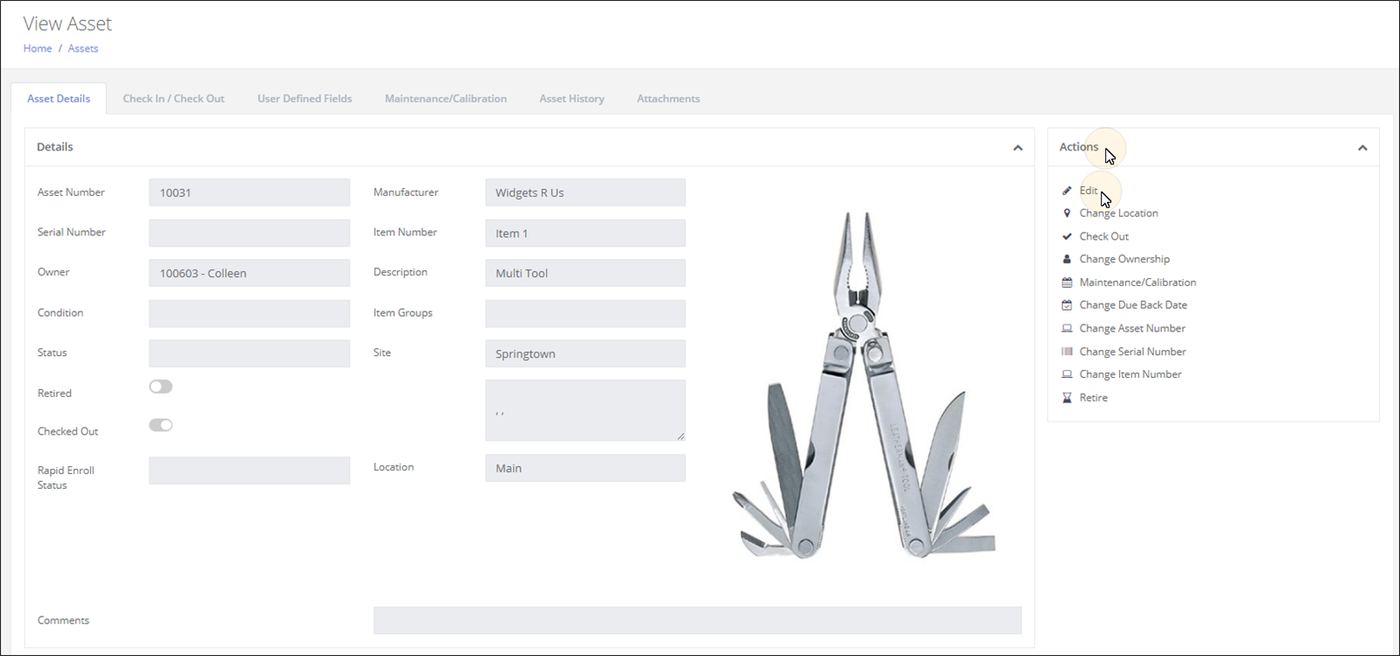Viewport: 1400px width, 656px height.
Task: Click the Item Number field Item 1
Action: point(586,233)
